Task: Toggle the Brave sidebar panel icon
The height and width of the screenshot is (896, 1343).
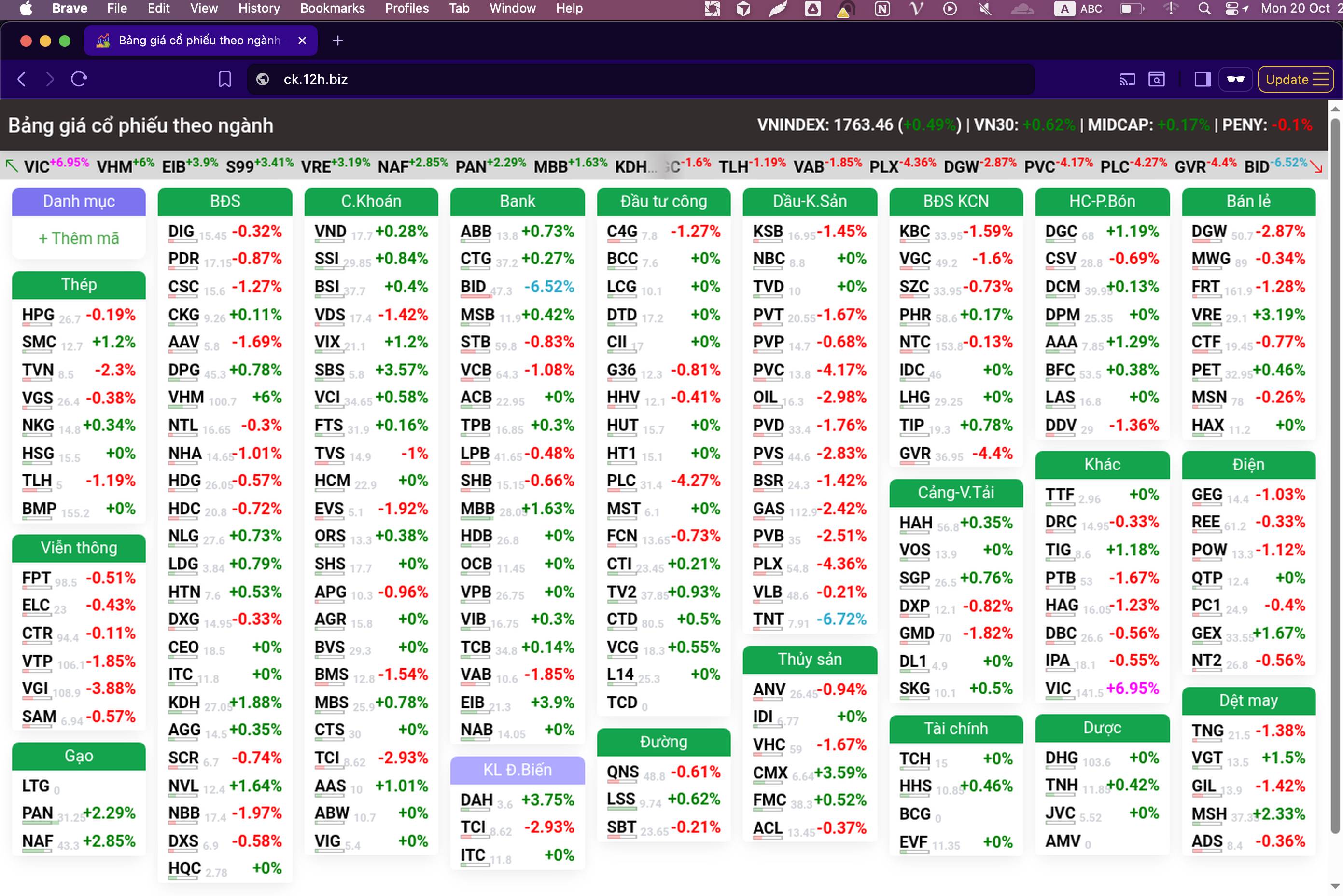Action: [1203, 80]
